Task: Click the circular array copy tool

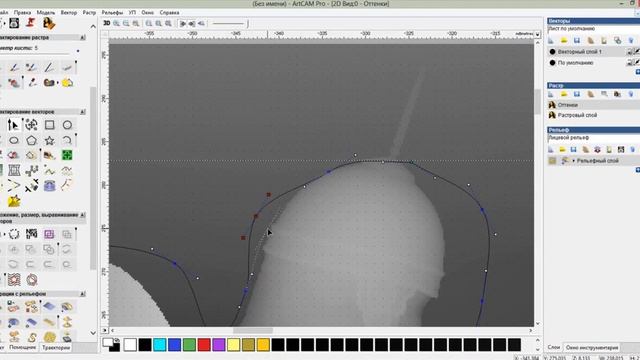Action: (13, 234)
